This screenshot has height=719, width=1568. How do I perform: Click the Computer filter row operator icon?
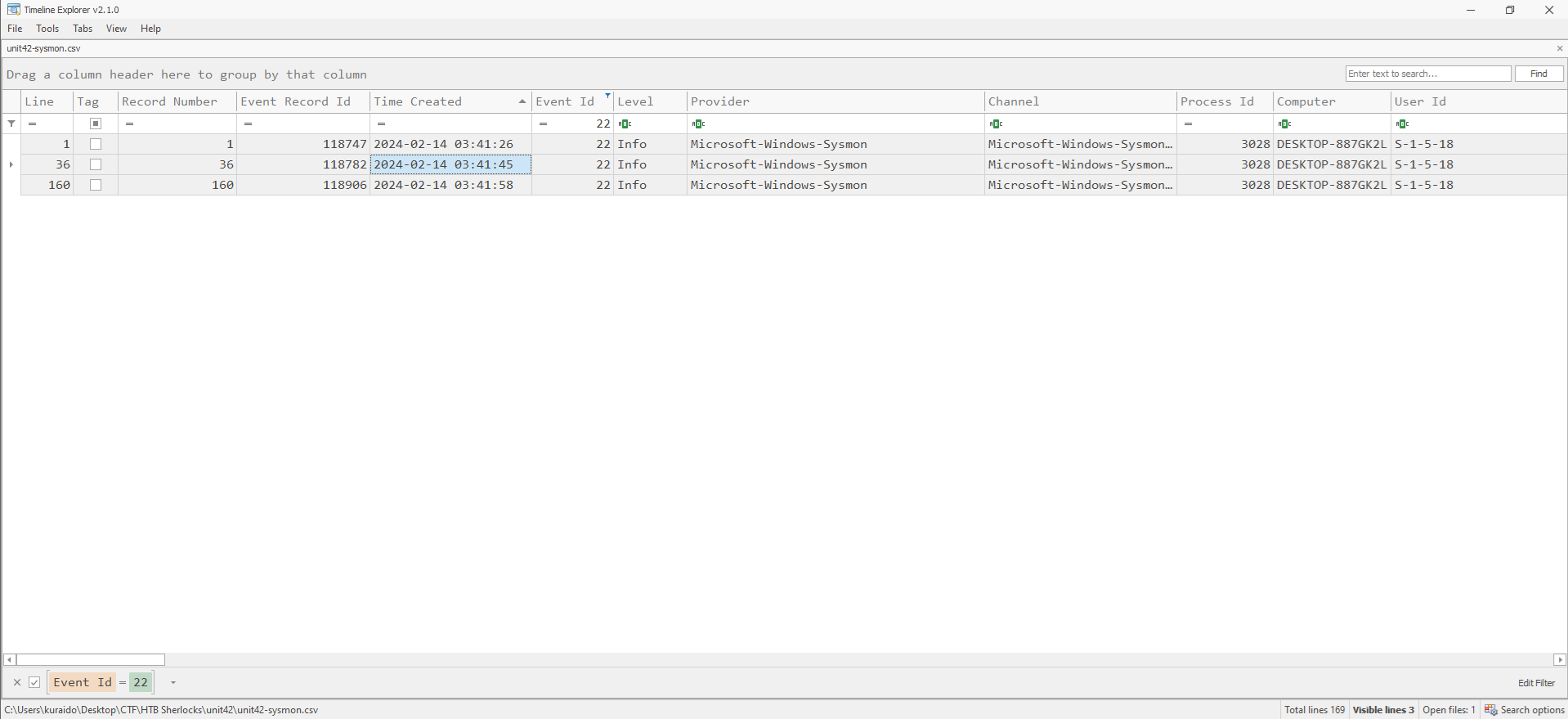tap(1285, 124)
